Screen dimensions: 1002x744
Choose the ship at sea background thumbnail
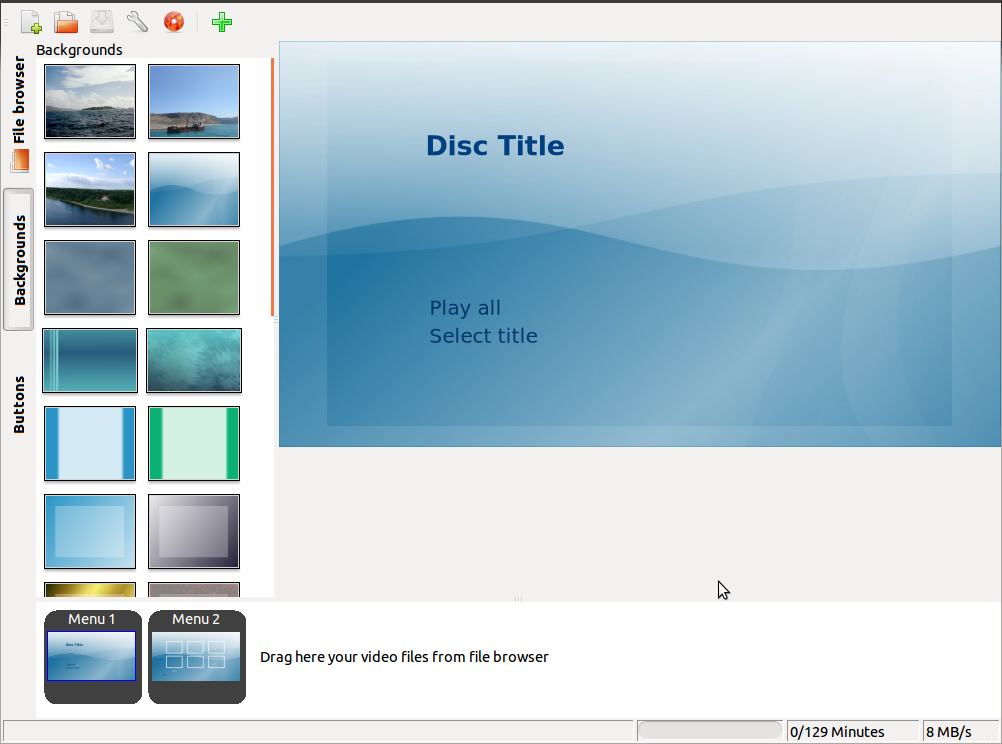194,101
